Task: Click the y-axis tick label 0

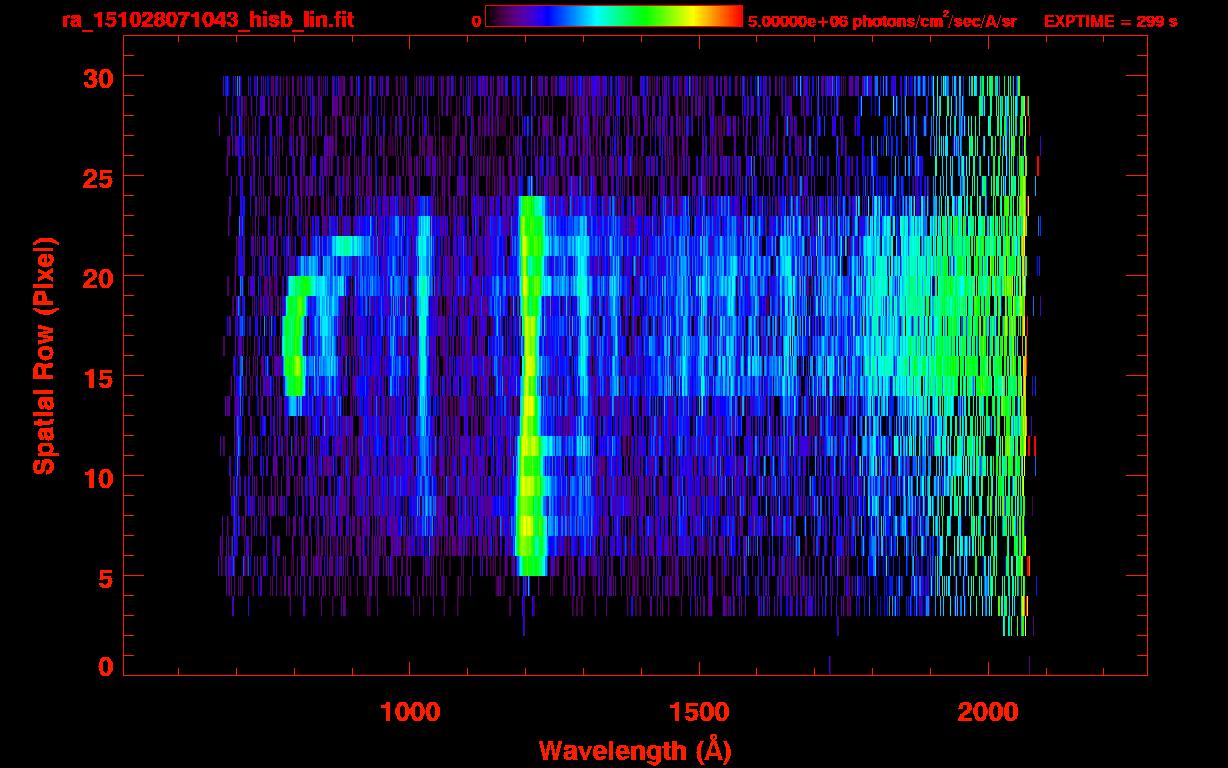Action: point(106,666)
